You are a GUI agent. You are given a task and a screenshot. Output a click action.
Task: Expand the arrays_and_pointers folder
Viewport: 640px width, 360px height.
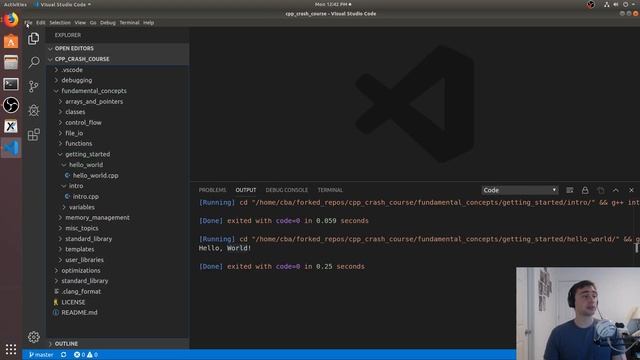(118, 101)
